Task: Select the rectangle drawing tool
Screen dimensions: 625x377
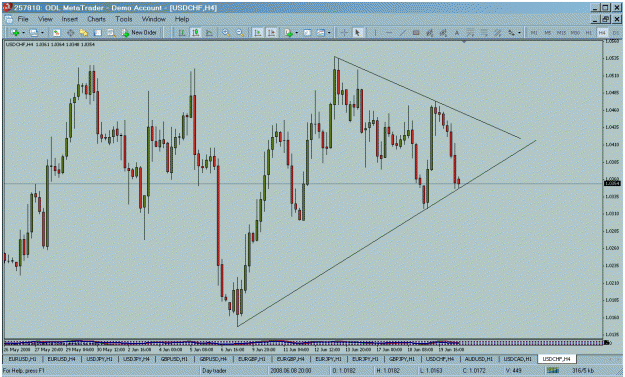Action: [x=416, y=33]
